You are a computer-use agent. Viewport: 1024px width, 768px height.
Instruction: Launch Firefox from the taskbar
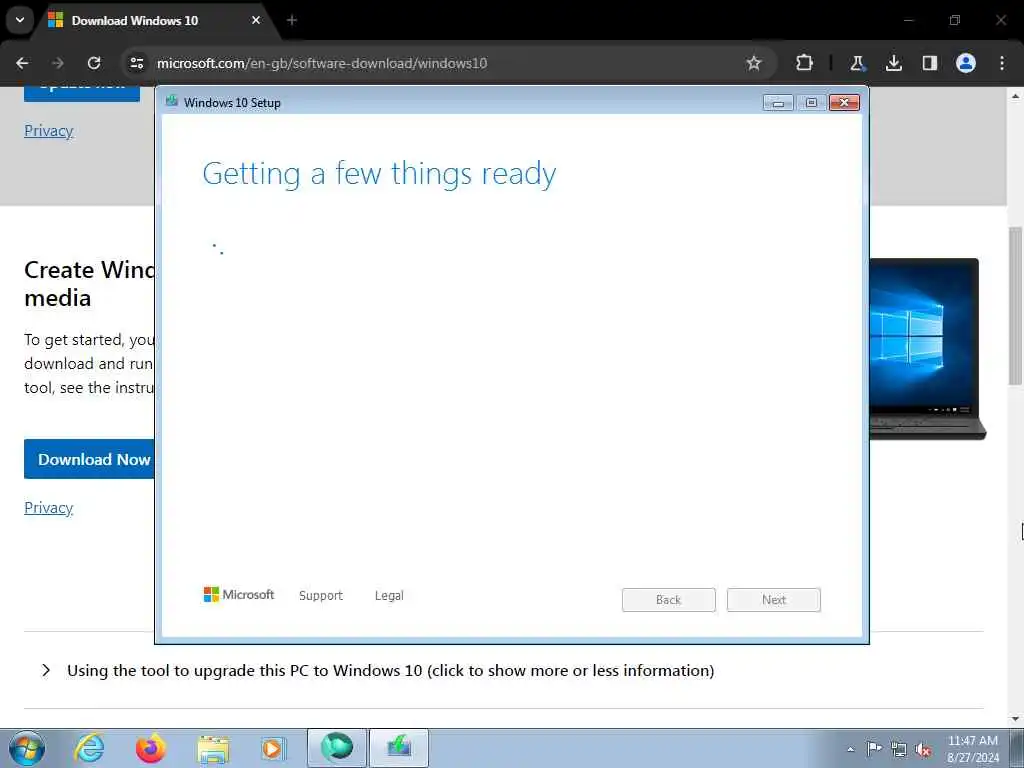coord(151,748)
